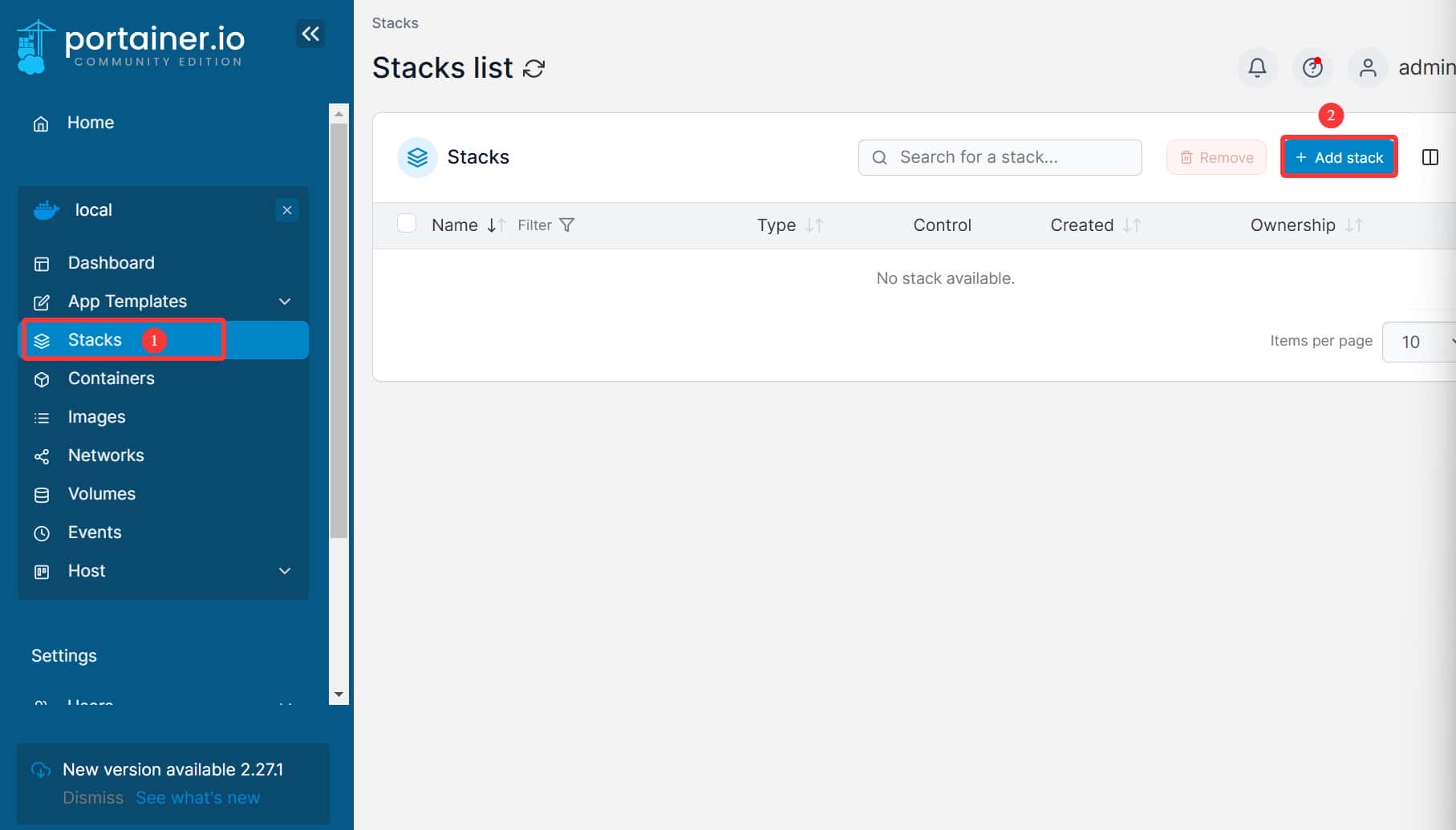Viewport: 1456px width, 830px height.
Task: Click the Filter funnel icon
Action: tap(566, 225)
